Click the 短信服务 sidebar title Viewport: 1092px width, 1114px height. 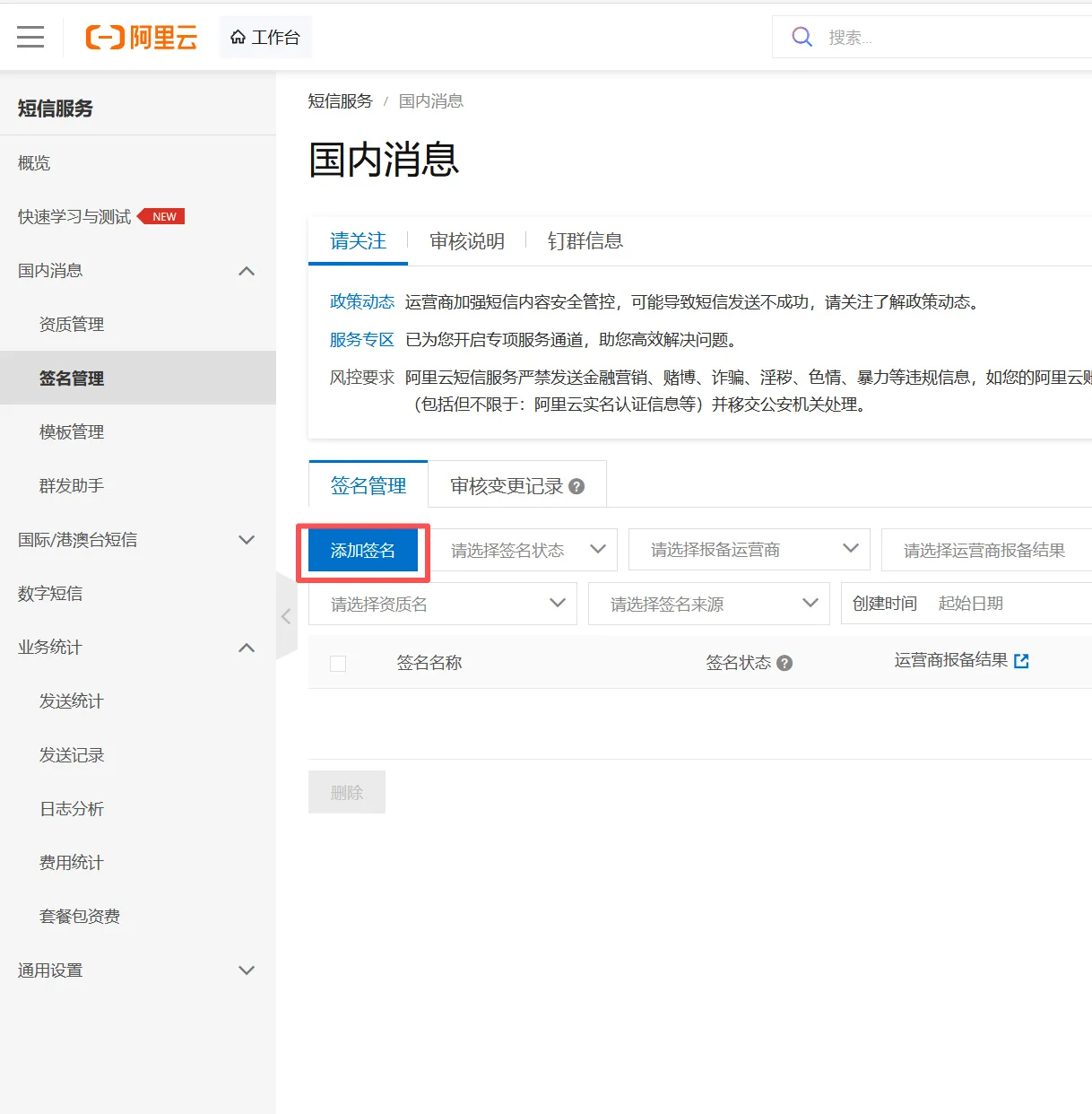click(x=56, y=109)
